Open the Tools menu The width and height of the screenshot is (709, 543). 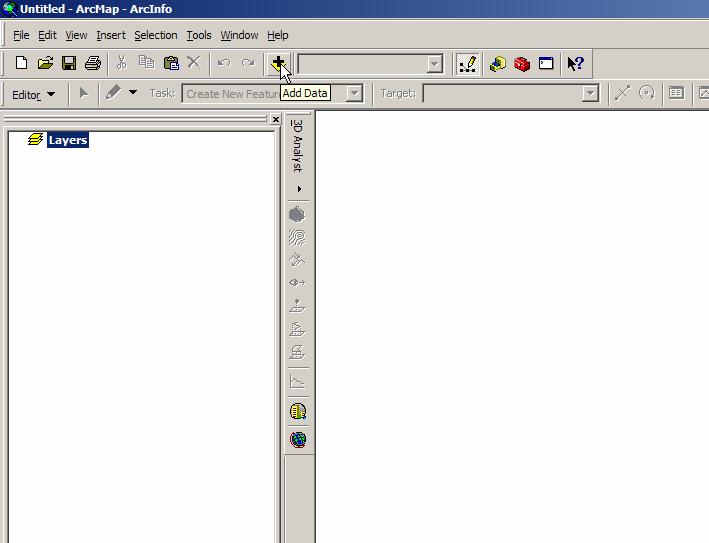coord(199,35)
